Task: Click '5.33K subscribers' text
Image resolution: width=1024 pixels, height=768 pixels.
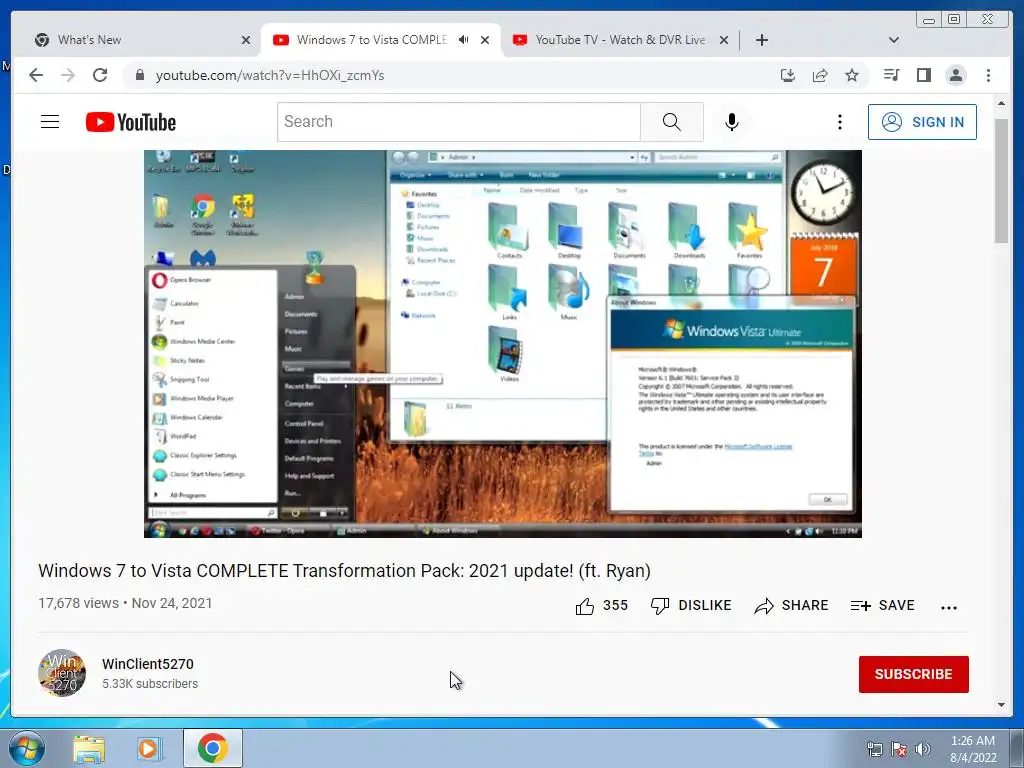Action: [x=150, y=684]
